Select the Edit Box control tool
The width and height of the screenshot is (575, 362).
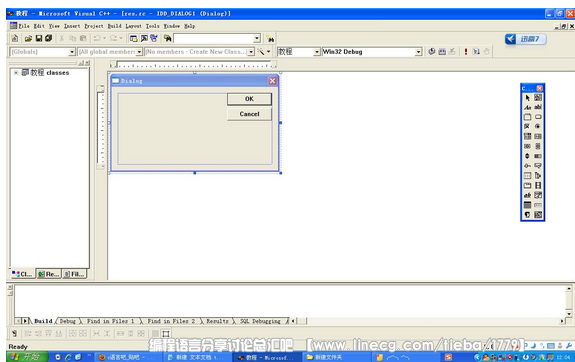click(538, 107)
